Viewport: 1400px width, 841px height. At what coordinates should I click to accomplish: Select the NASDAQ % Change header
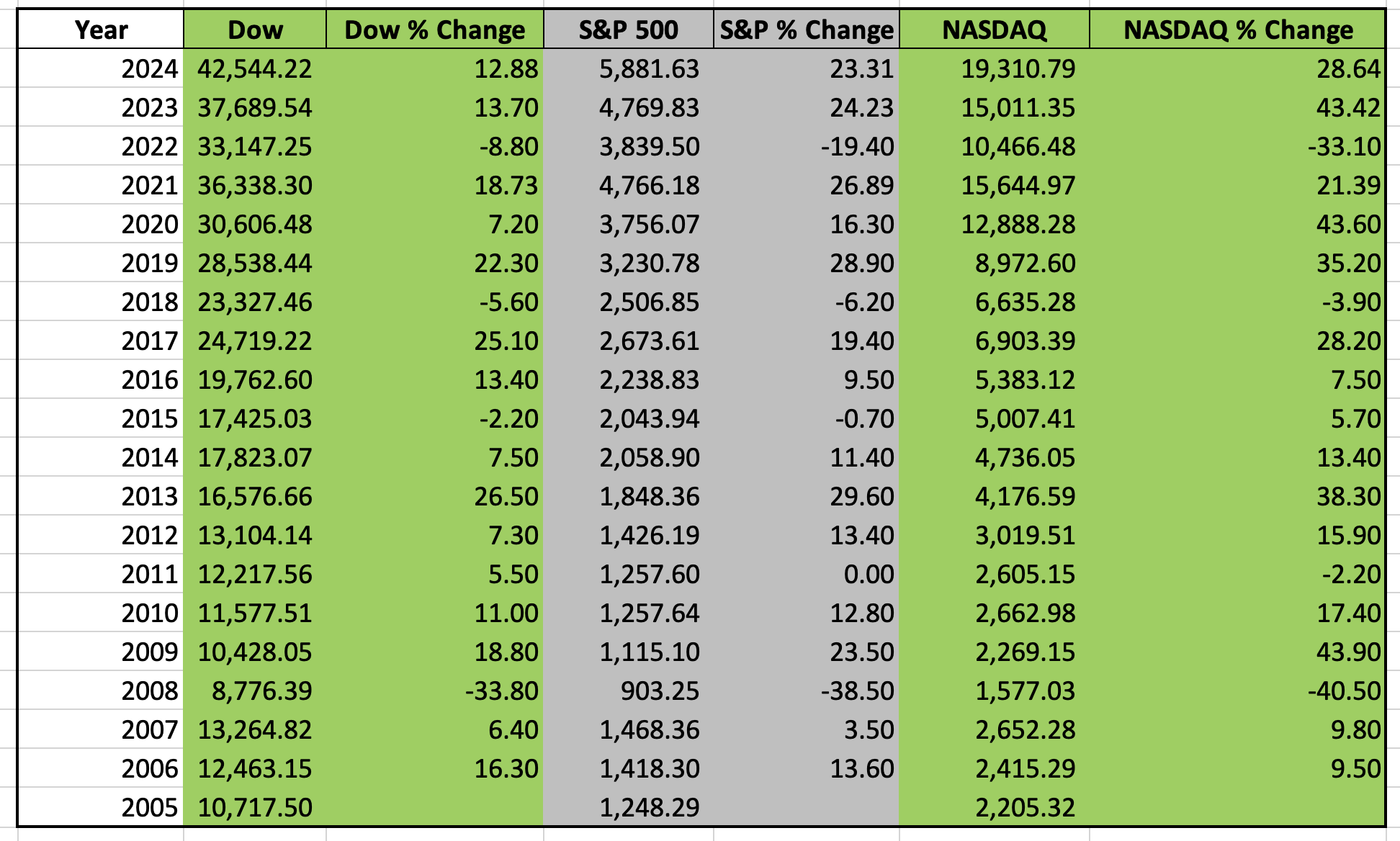1237,30
